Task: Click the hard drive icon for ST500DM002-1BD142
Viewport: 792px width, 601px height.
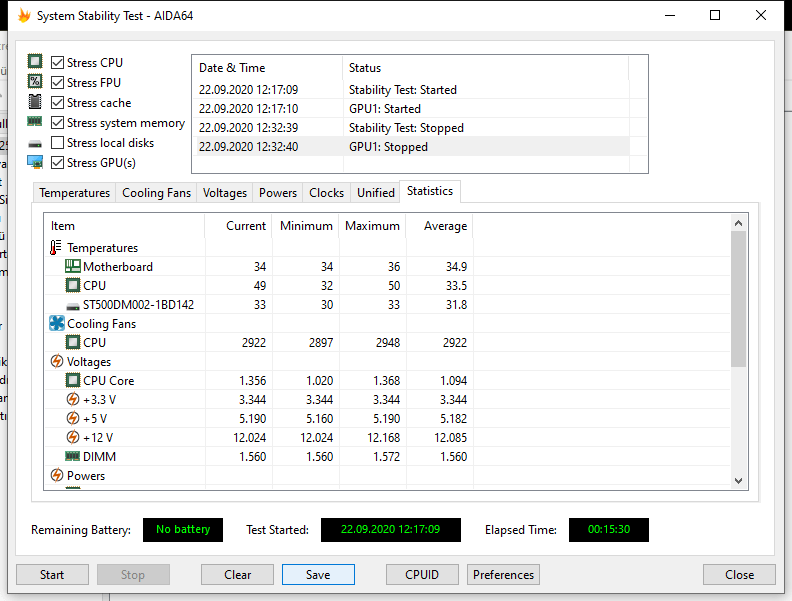Action: (73, 306)
